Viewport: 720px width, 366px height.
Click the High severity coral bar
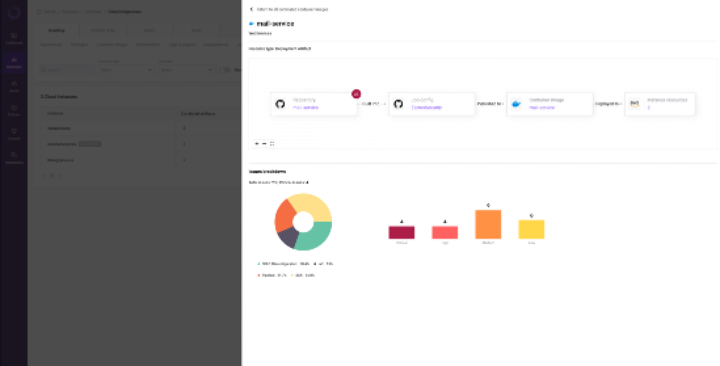point(444,232)
